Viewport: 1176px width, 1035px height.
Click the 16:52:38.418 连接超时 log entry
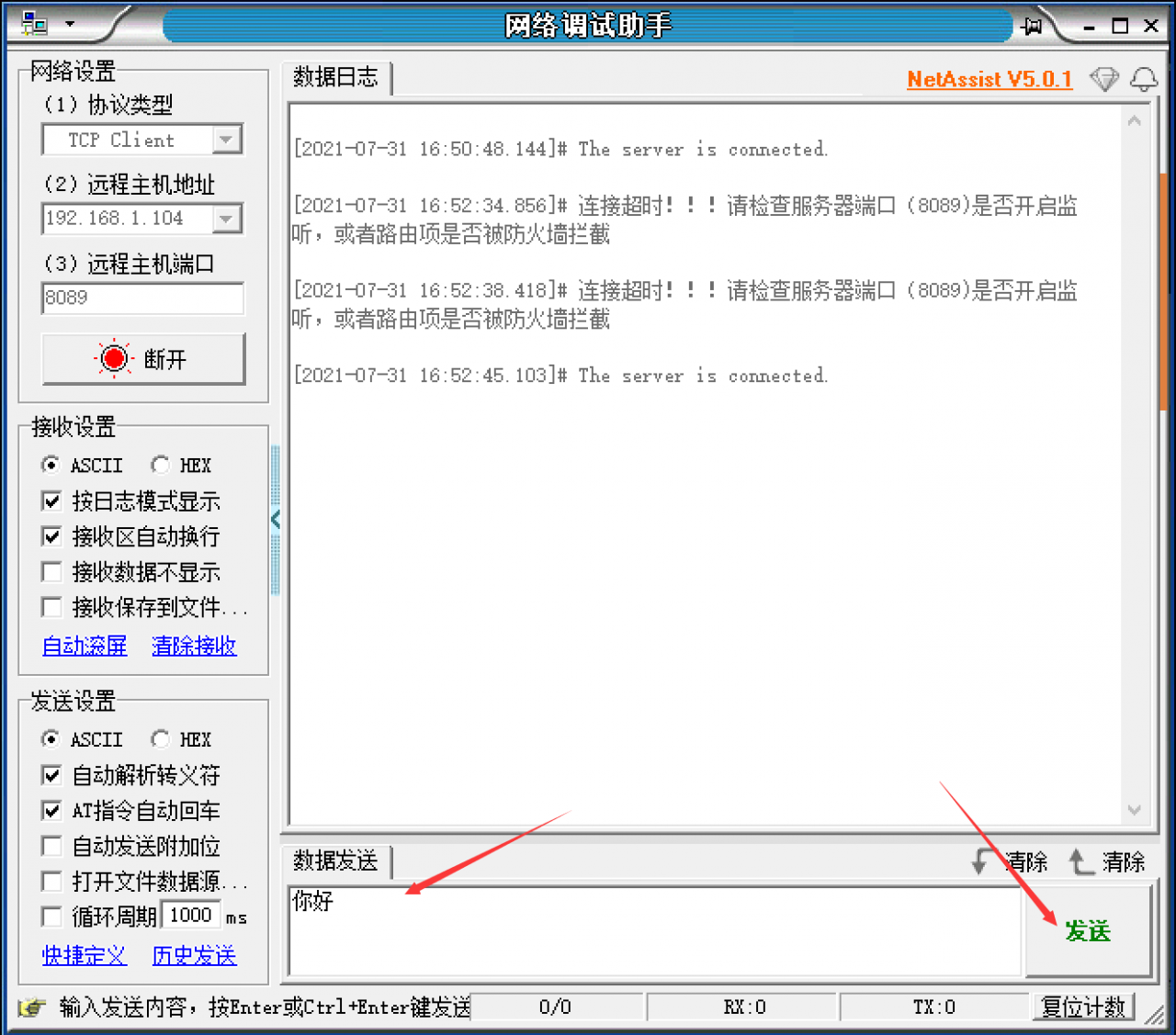(684, 305)
